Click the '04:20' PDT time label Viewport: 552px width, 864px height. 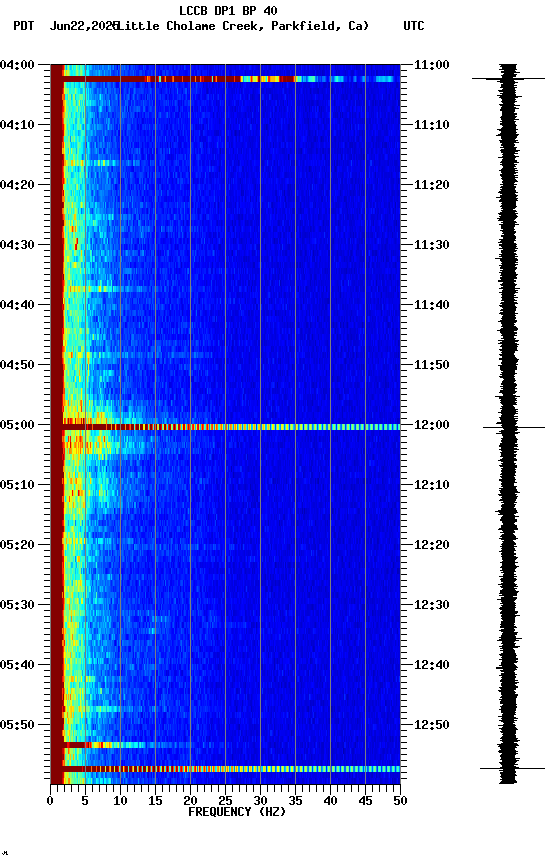point(17,185)
